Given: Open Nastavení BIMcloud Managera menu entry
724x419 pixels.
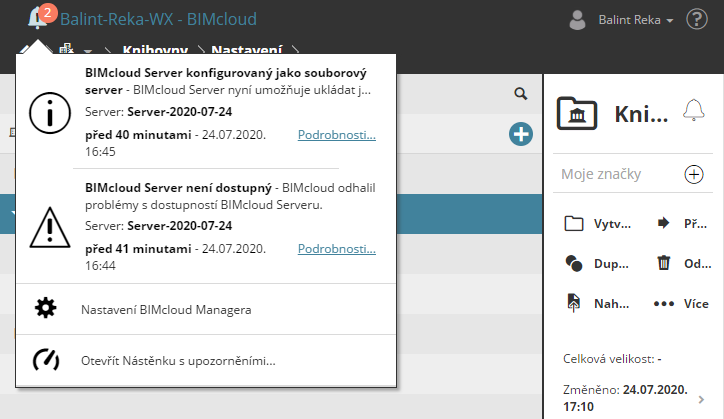Looking at the screenshot, I should point(165,310).
